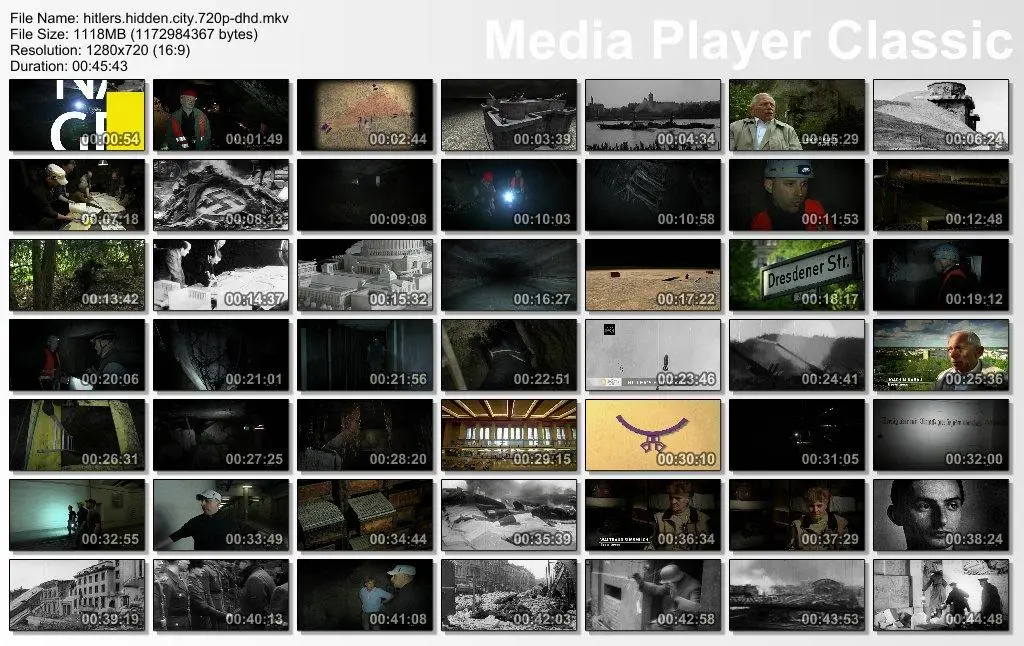Select the Duration 00:45:43 text
The width and height of the screenshot is (1024, 646).
[69, 66]
